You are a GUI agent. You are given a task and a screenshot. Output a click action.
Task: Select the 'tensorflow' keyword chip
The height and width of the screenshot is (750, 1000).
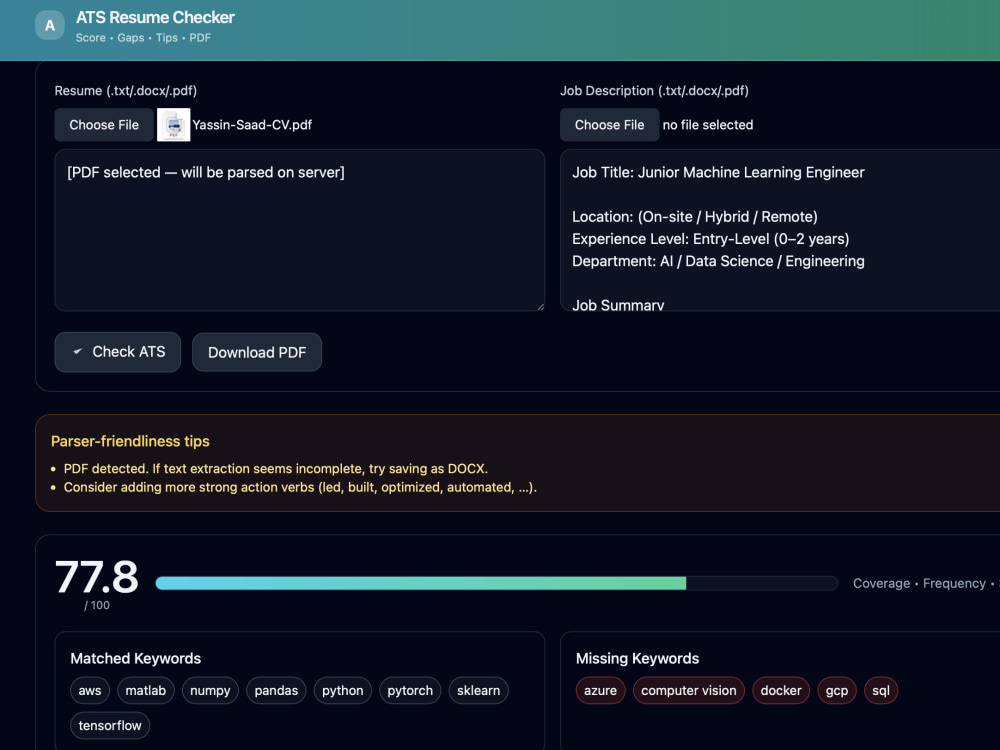[x=110, y=726]
